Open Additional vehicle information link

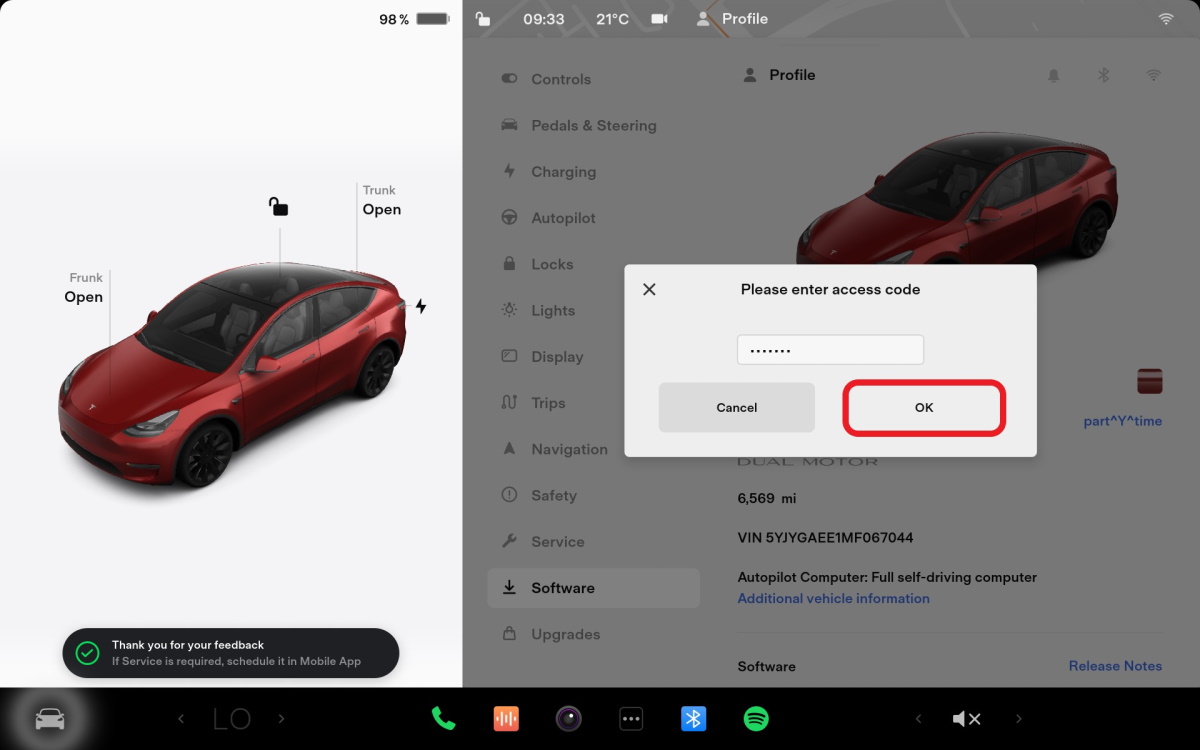[x=833, y=598]
